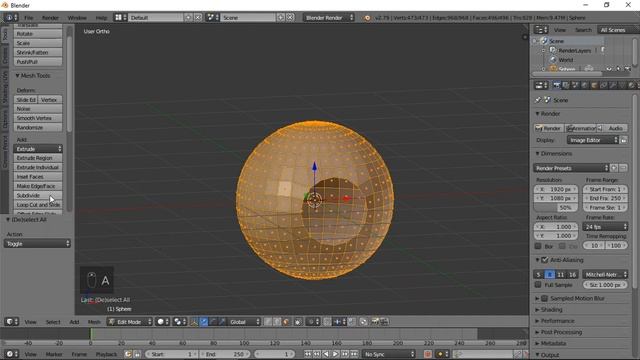Delete the current scene with X button
Screen dimensions: 640x360
point(290,18)
